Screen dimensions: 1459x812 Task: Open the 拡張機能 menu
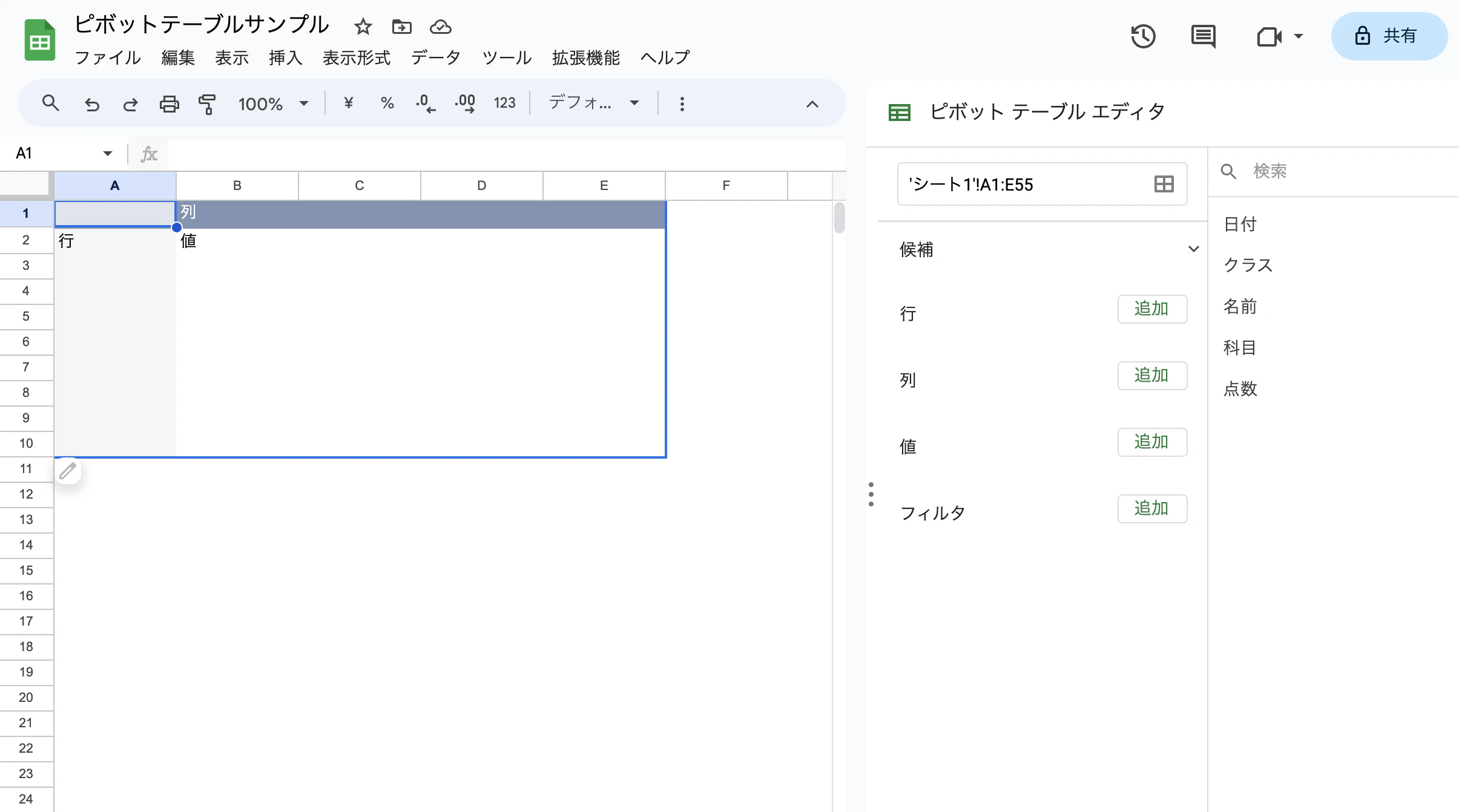coord(584,57)
